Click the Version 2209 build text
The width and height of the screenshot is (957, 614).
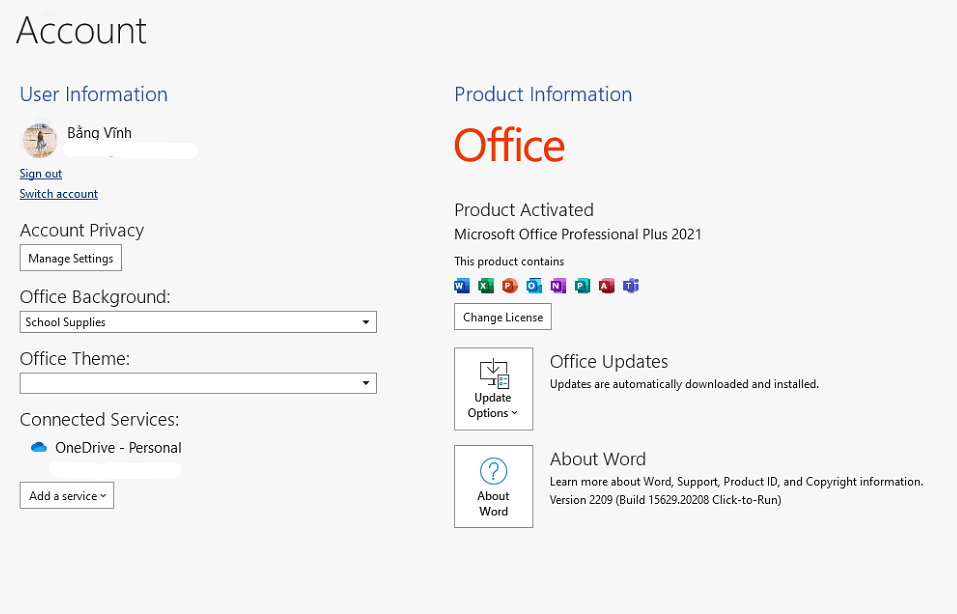pyautogui.click(x=665, y=500)
